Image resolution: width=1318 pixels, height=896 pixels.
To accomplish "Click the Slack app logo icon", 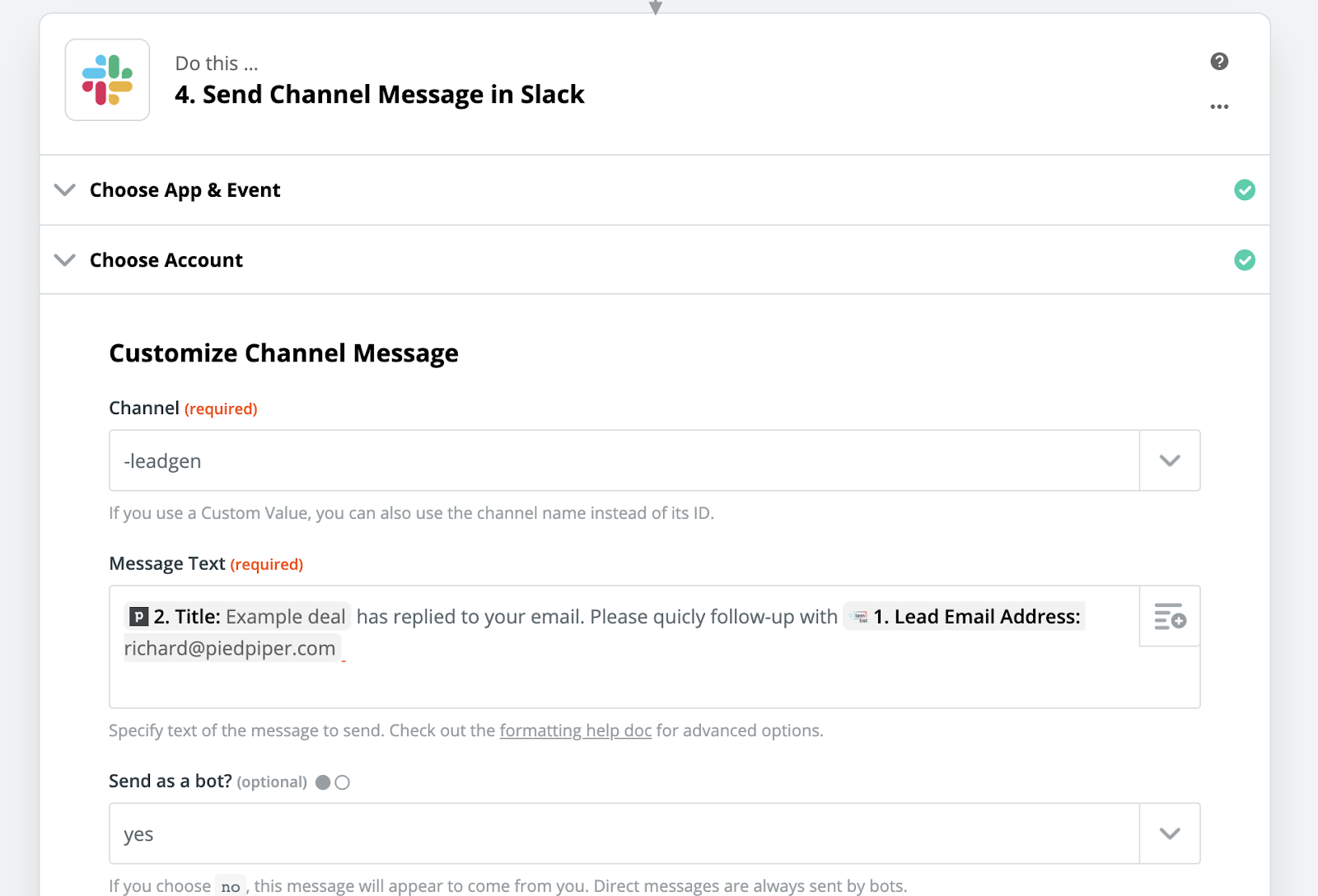I will 107,80.
